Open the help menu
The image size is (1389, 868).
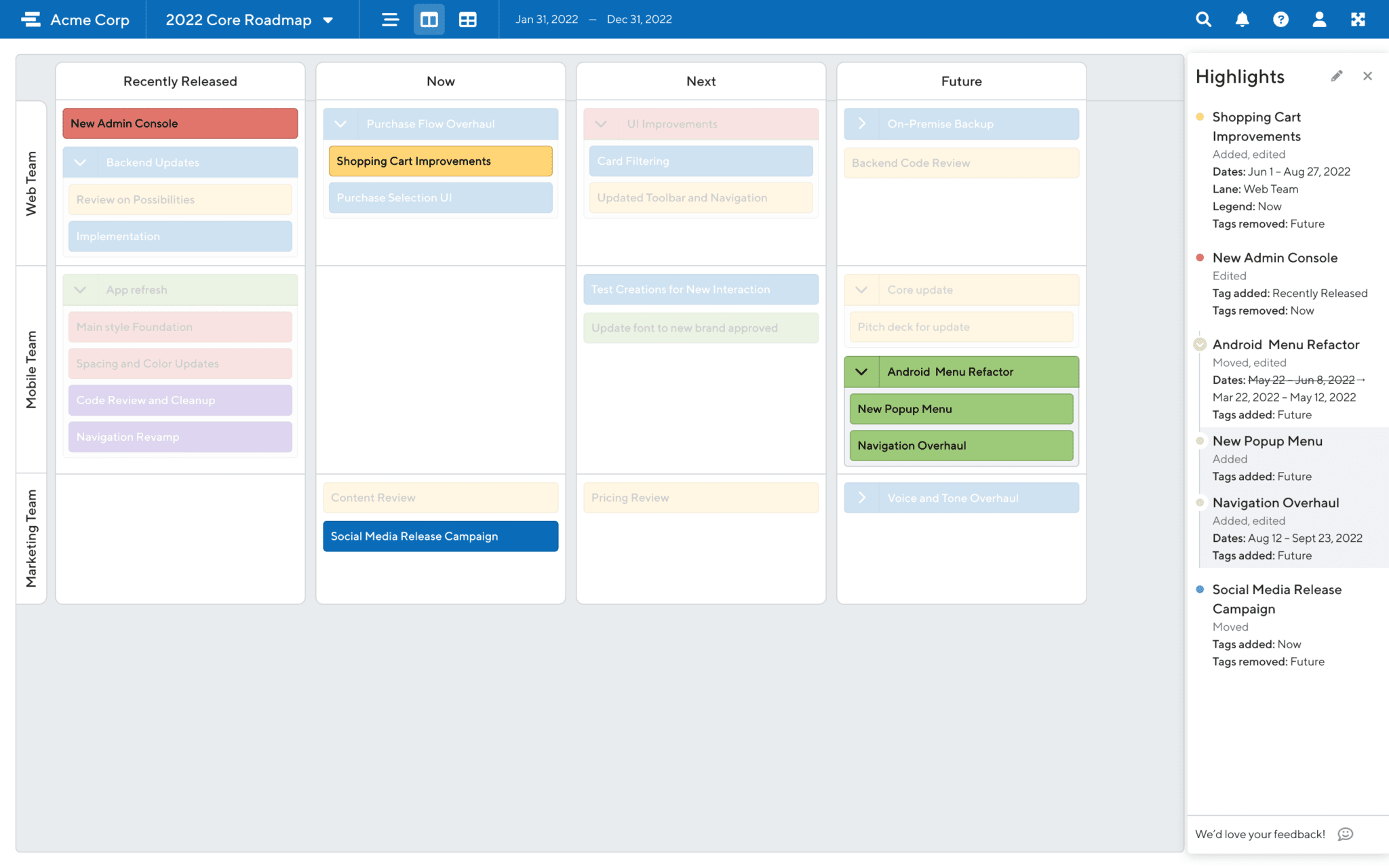1281,19
